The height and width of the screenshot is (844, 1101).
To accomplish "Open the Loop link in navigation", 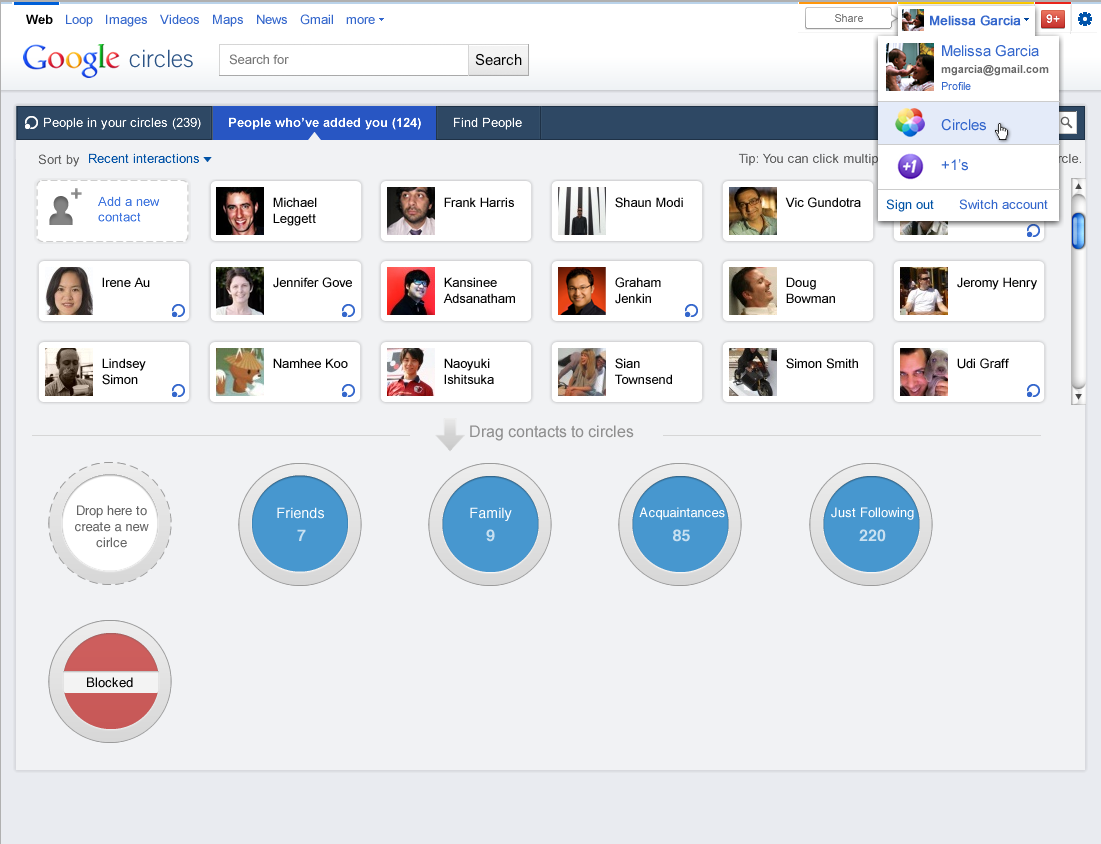I will pyautogui.click(x=79, y=20).
